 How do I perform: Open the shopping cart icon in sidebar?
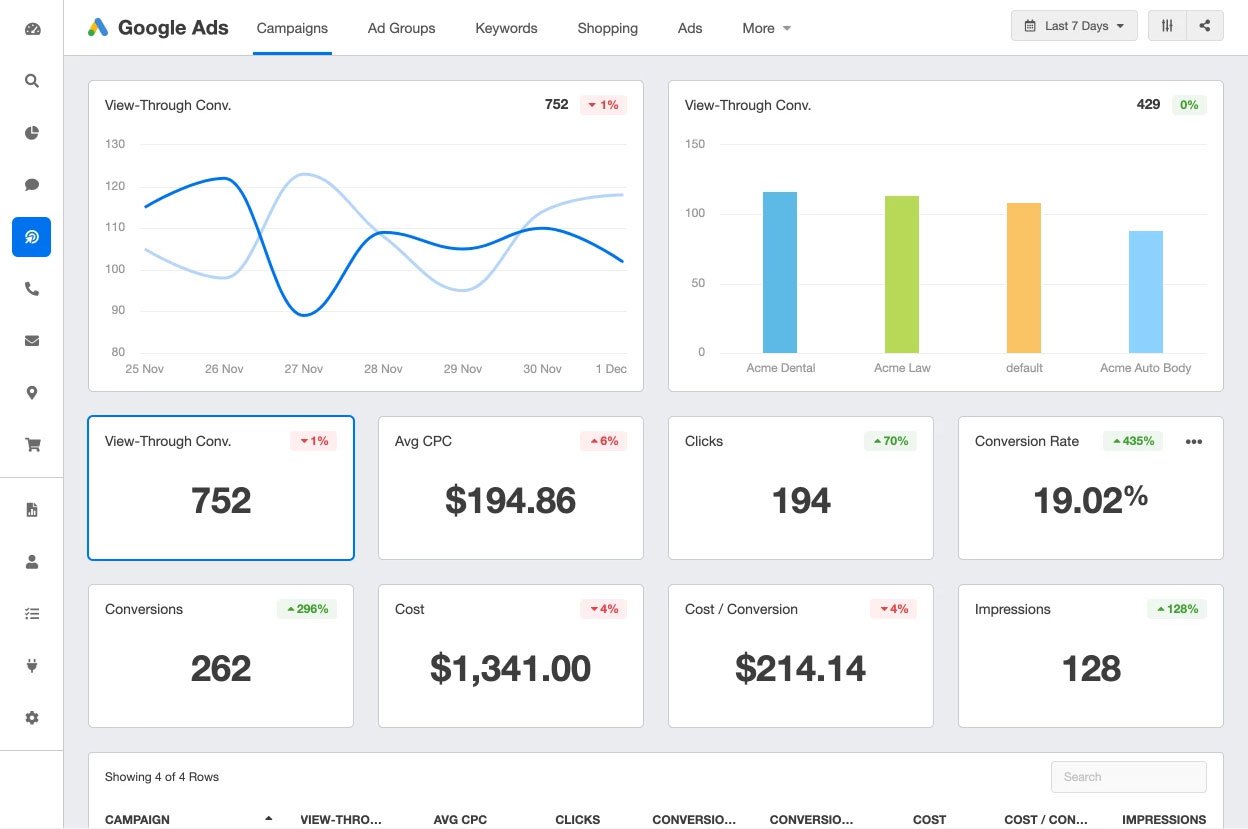pos(32,446)
